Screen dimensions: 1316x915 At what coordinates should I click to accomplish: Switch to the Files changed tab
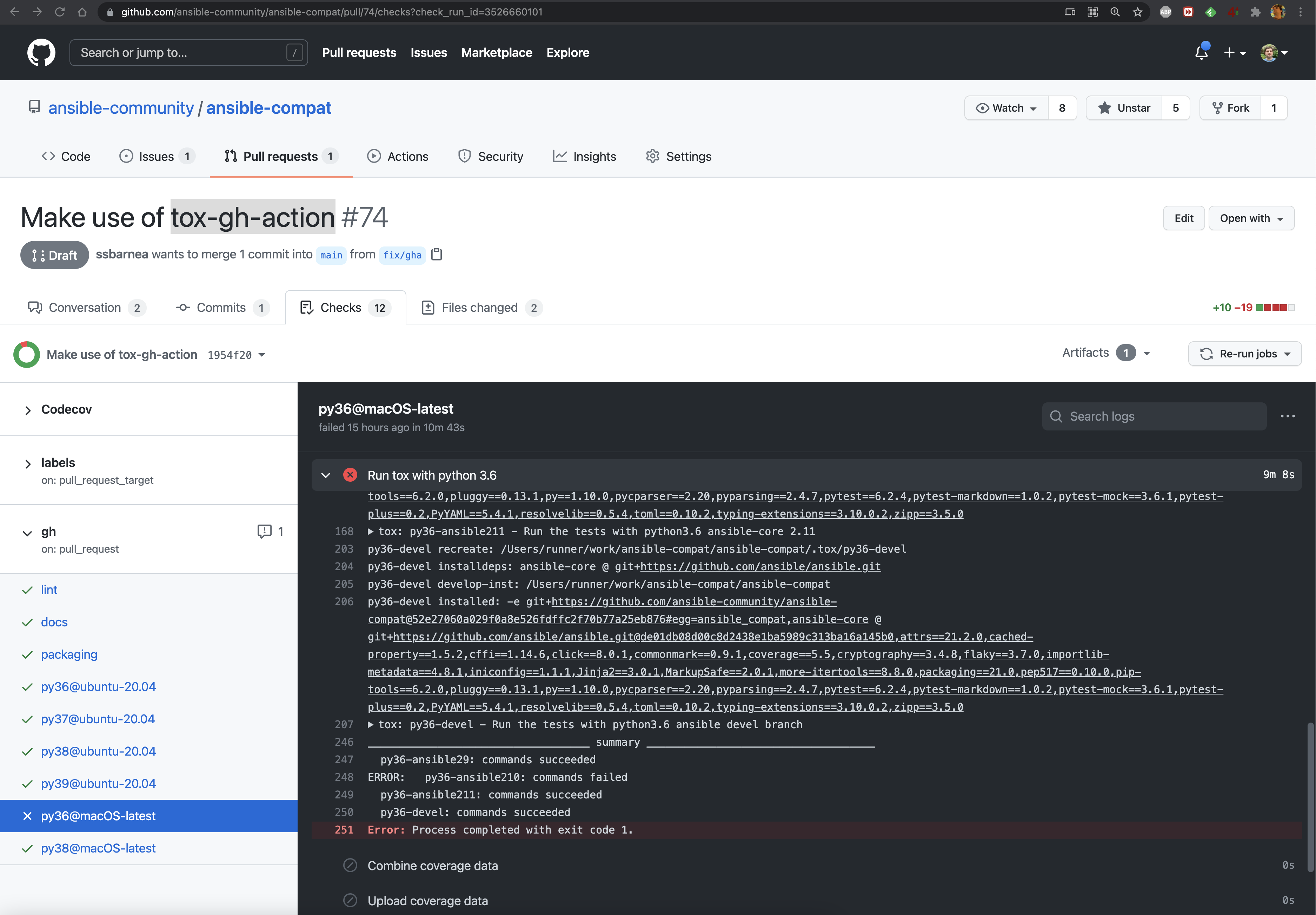479,308
